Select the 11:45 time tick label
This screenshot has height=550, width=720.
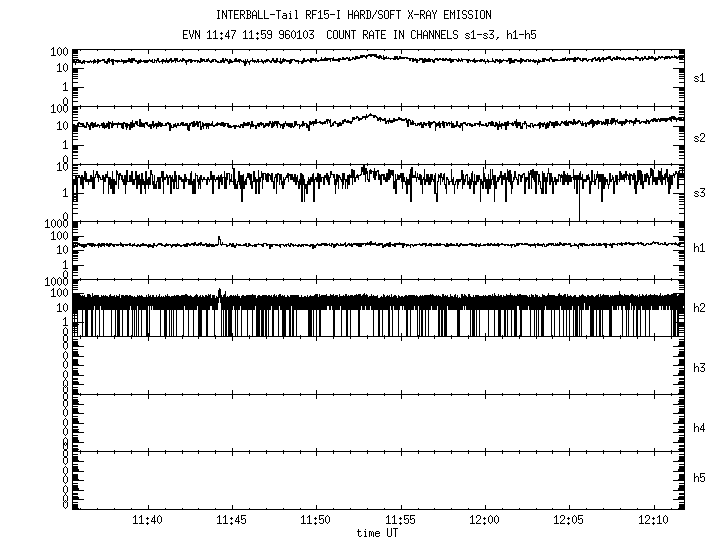pos(232,521)
